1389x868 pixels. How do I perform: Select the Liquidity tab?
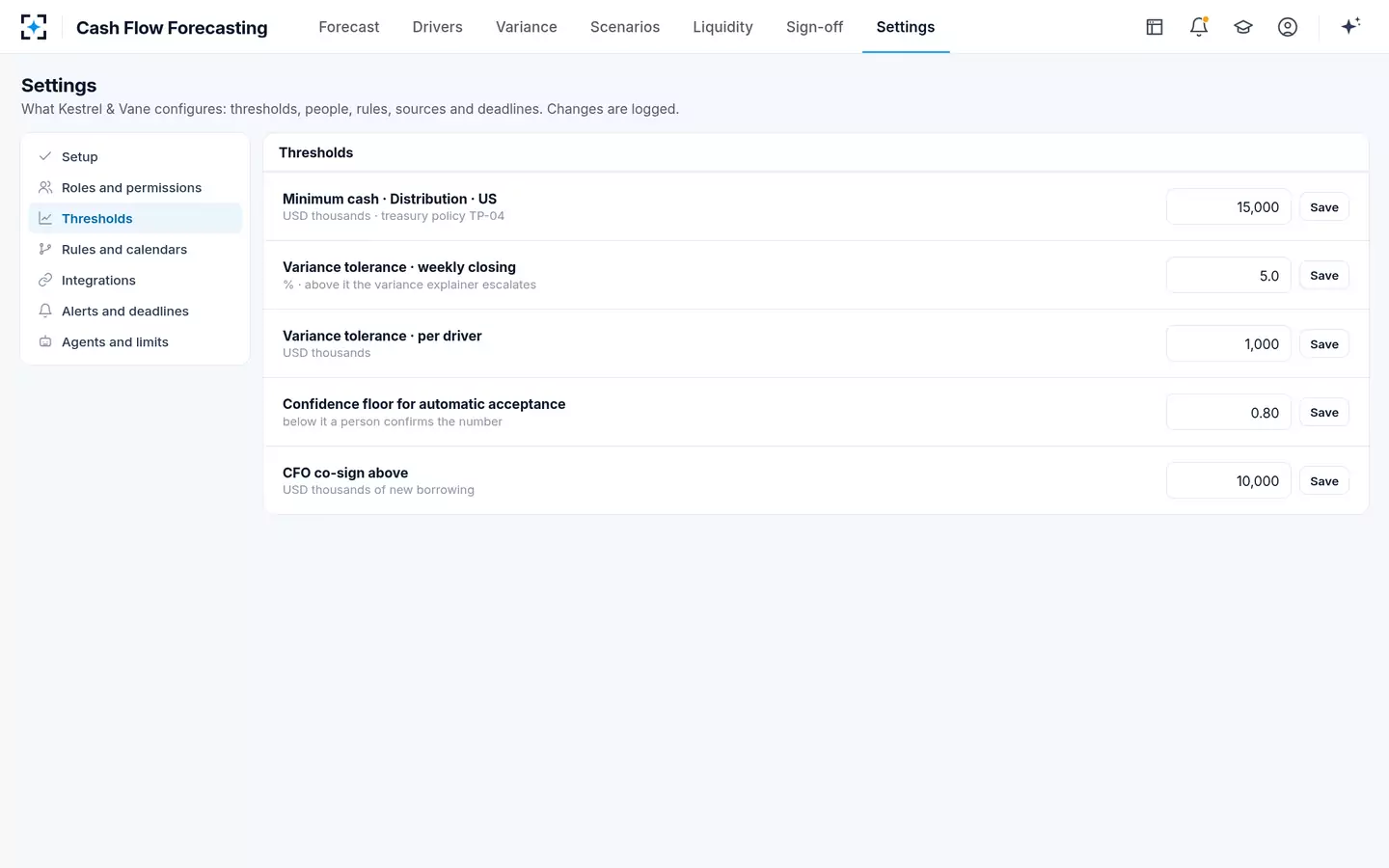pyautogui.click(x=722, y=27)
